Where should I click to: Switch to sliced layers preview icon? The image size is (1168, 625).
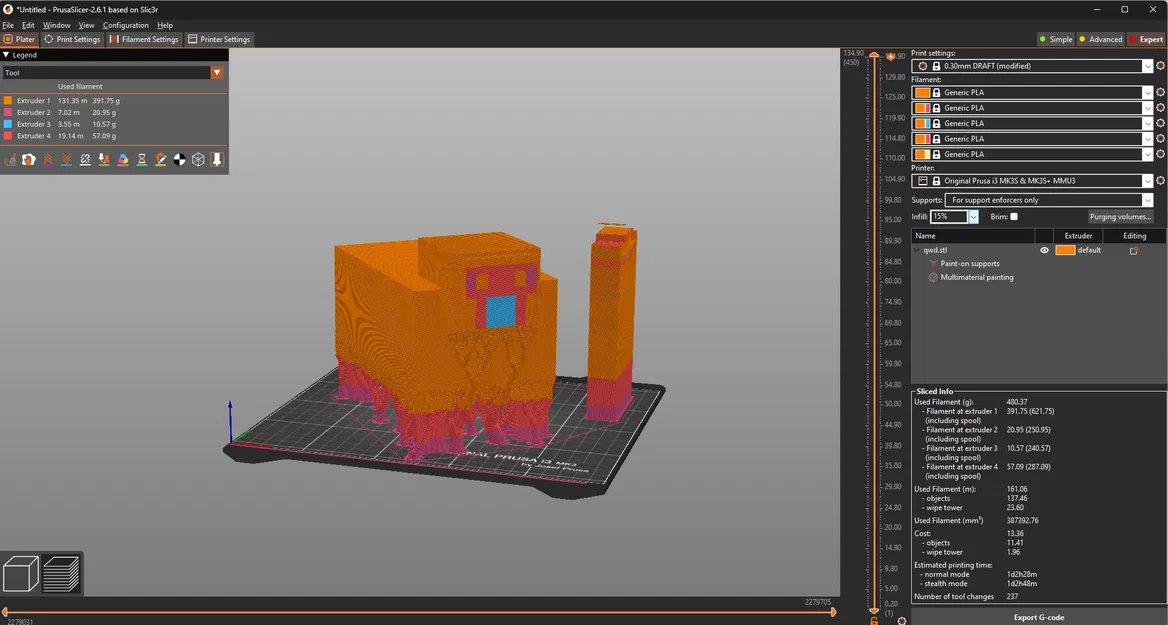point(61,574)
